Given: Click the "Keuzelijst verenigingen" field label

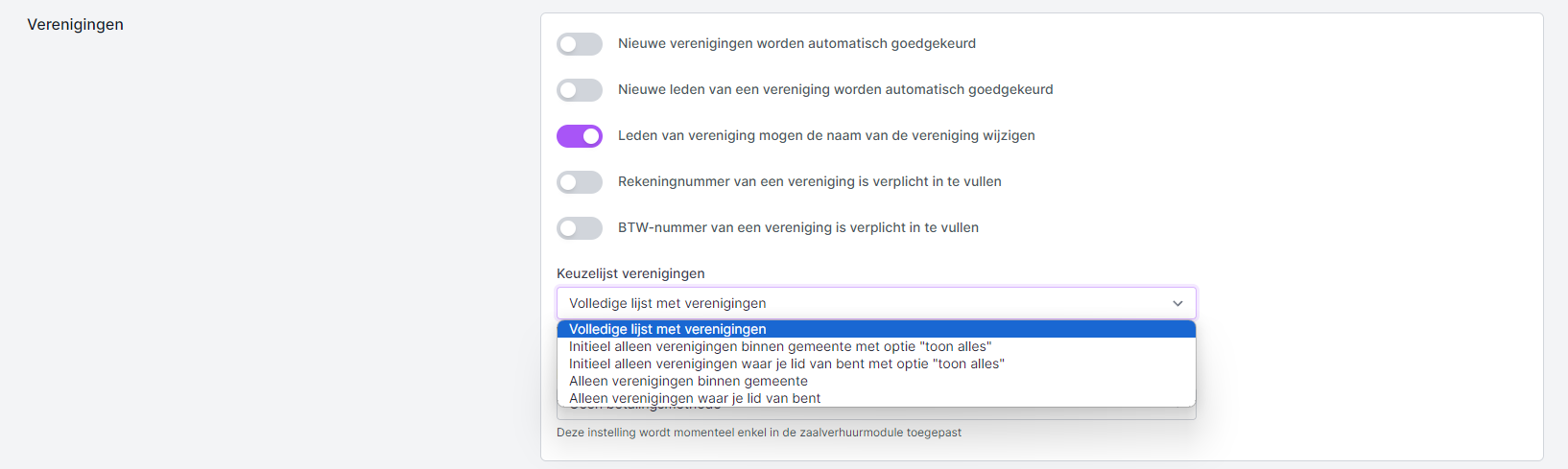Looking at the screenshot, I should (630, 273).
